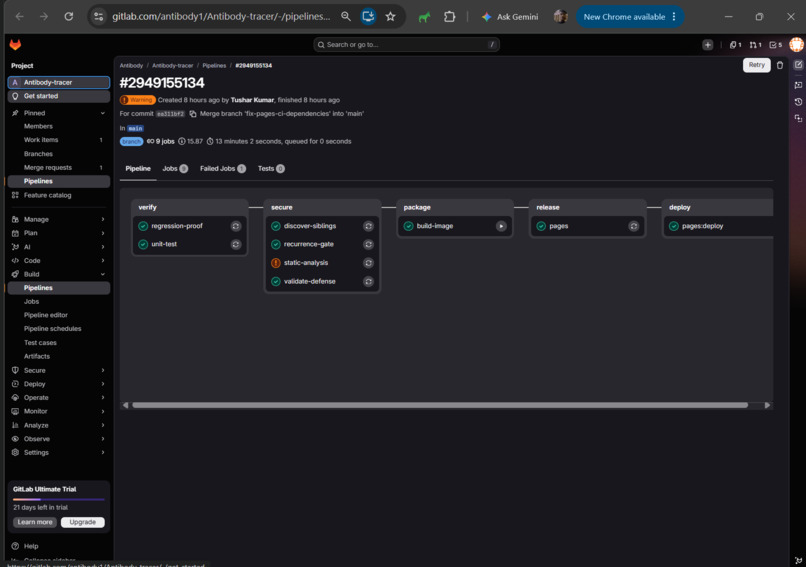Click the user avatar in top bar
This screenshot has width=806, height=567.
pos(796,45)
